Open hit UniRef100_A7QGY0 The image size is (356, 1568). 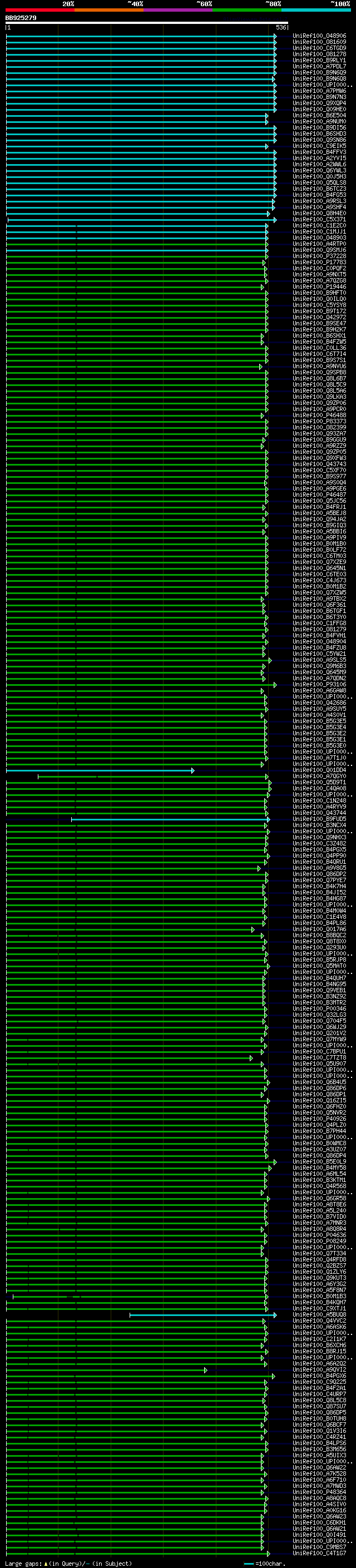tap(319, 776)
